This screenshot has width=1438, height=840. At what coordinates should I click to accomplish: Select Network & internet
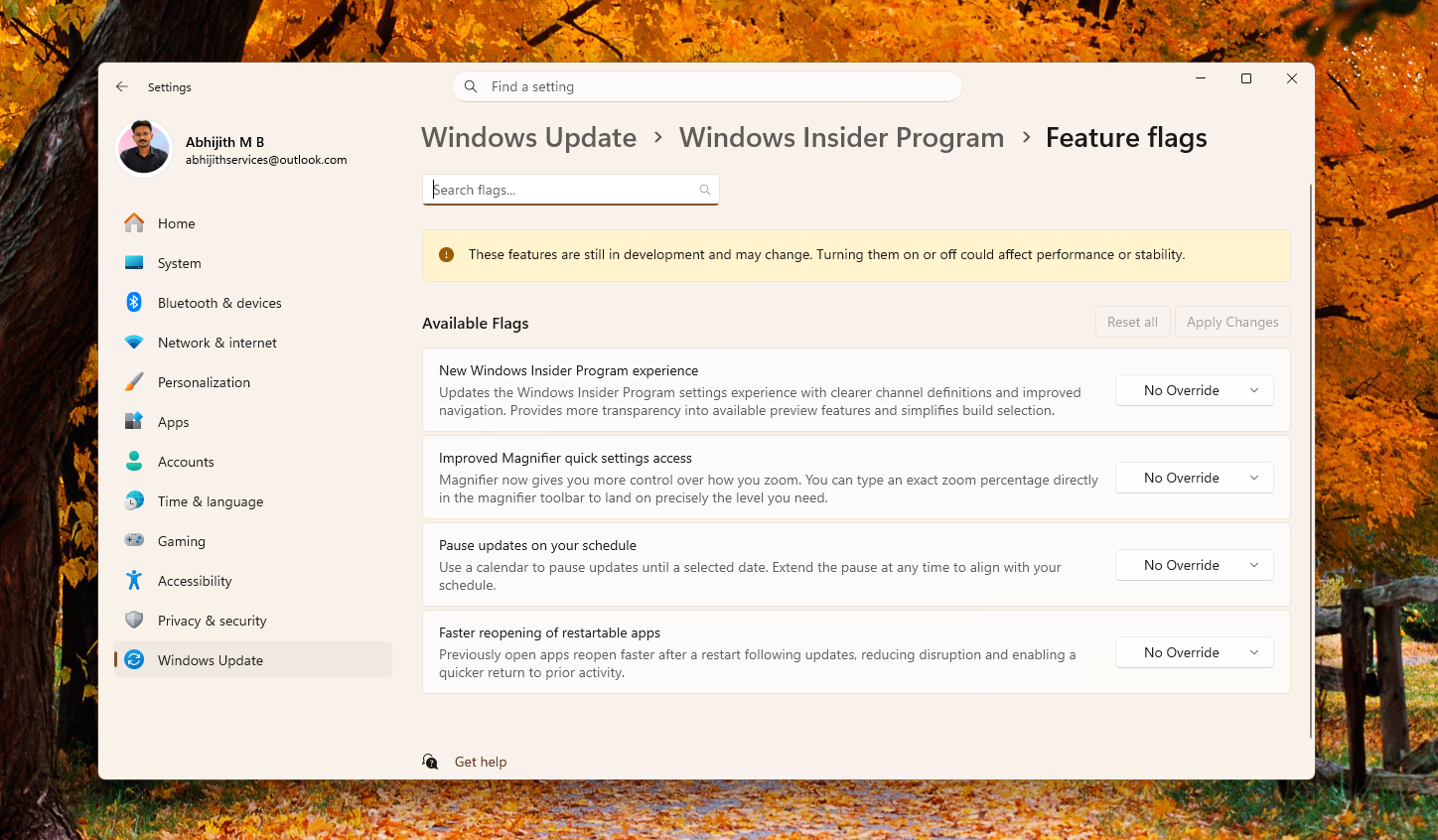[x=253, y=343]
